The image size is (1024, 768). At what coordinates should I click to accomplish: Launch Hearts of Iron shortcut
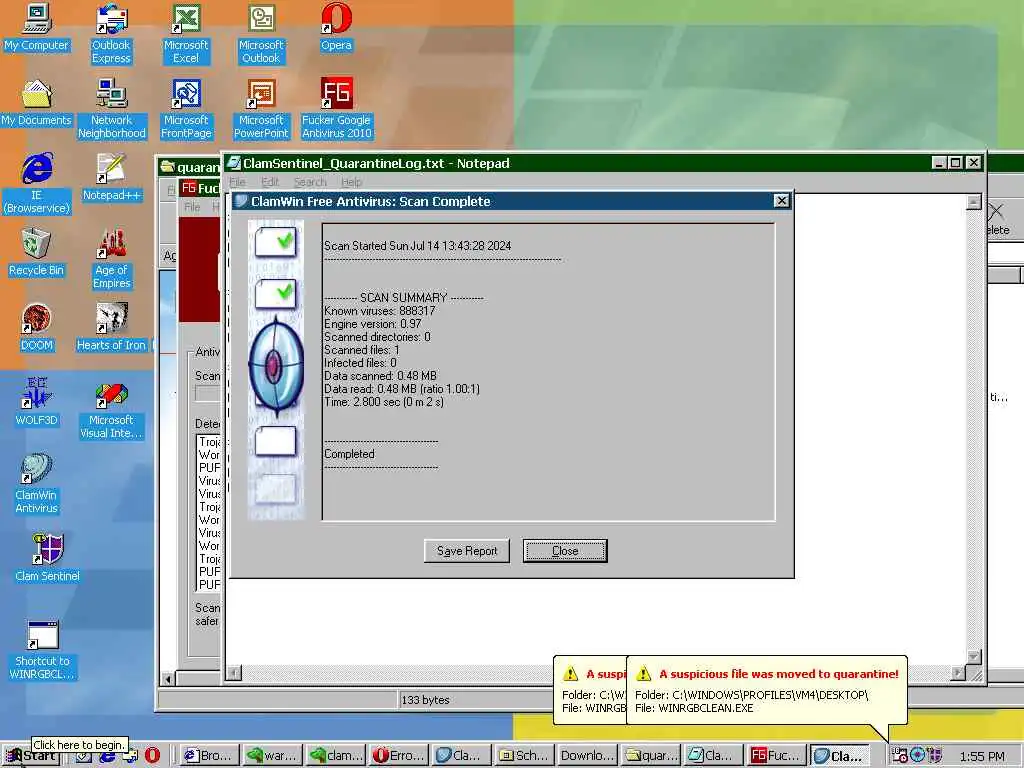pos(111,327)
